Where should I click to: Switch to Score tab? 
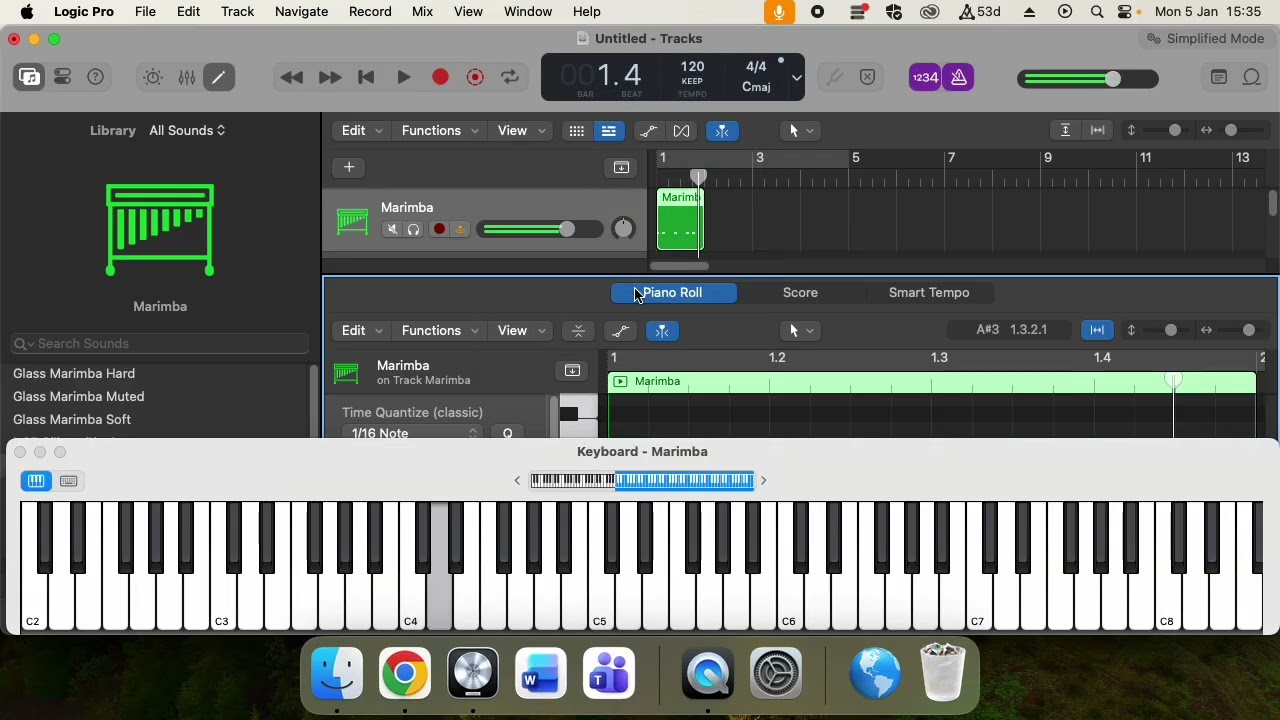(800, 293)
